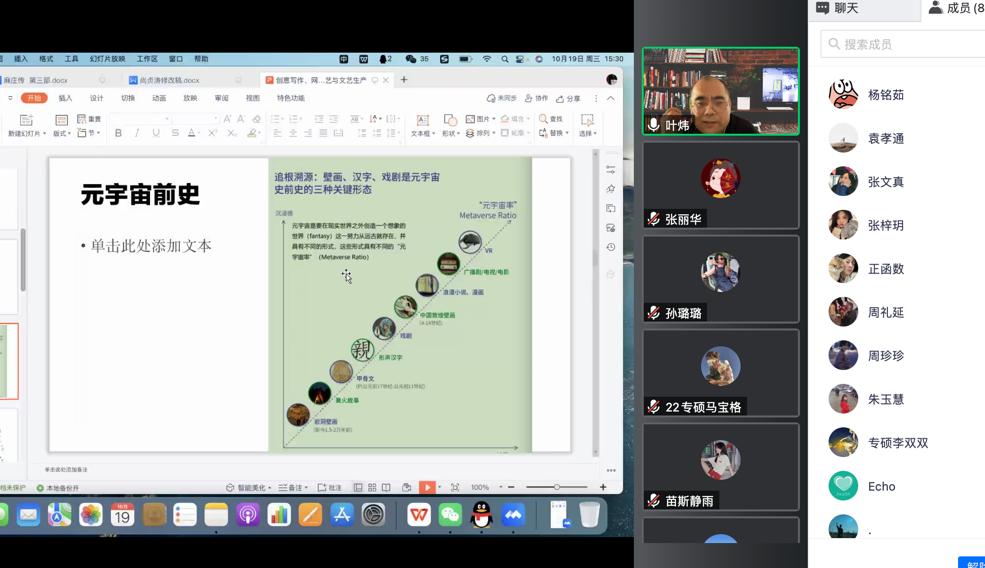Open the Shapes (形状) dropdown
Screen dimensions: 985x568
[450, 133]
